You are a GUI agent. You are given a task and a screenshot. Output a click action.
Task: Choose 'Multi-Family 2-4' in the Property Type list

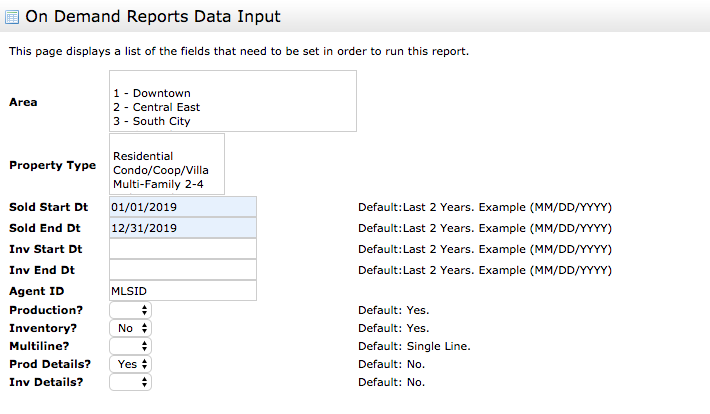tap(158, 184)
